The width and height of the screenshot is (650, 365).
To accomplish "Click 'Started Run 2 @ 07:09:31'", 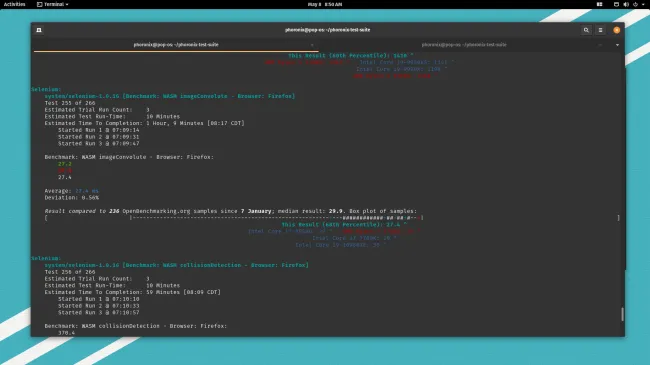I will [x=98, y=137].
